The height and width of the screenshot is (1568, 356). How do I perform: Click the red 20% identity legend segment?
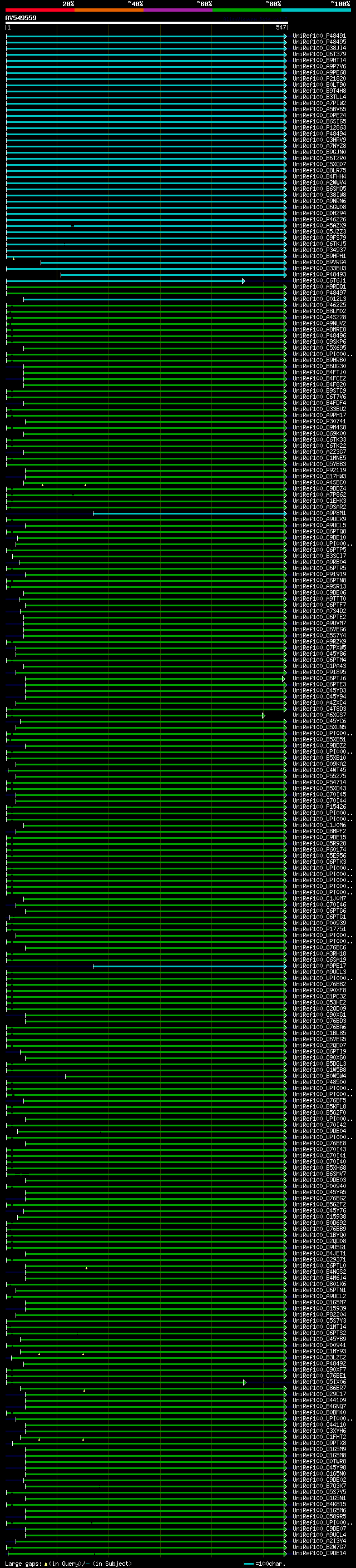point(39,10)
